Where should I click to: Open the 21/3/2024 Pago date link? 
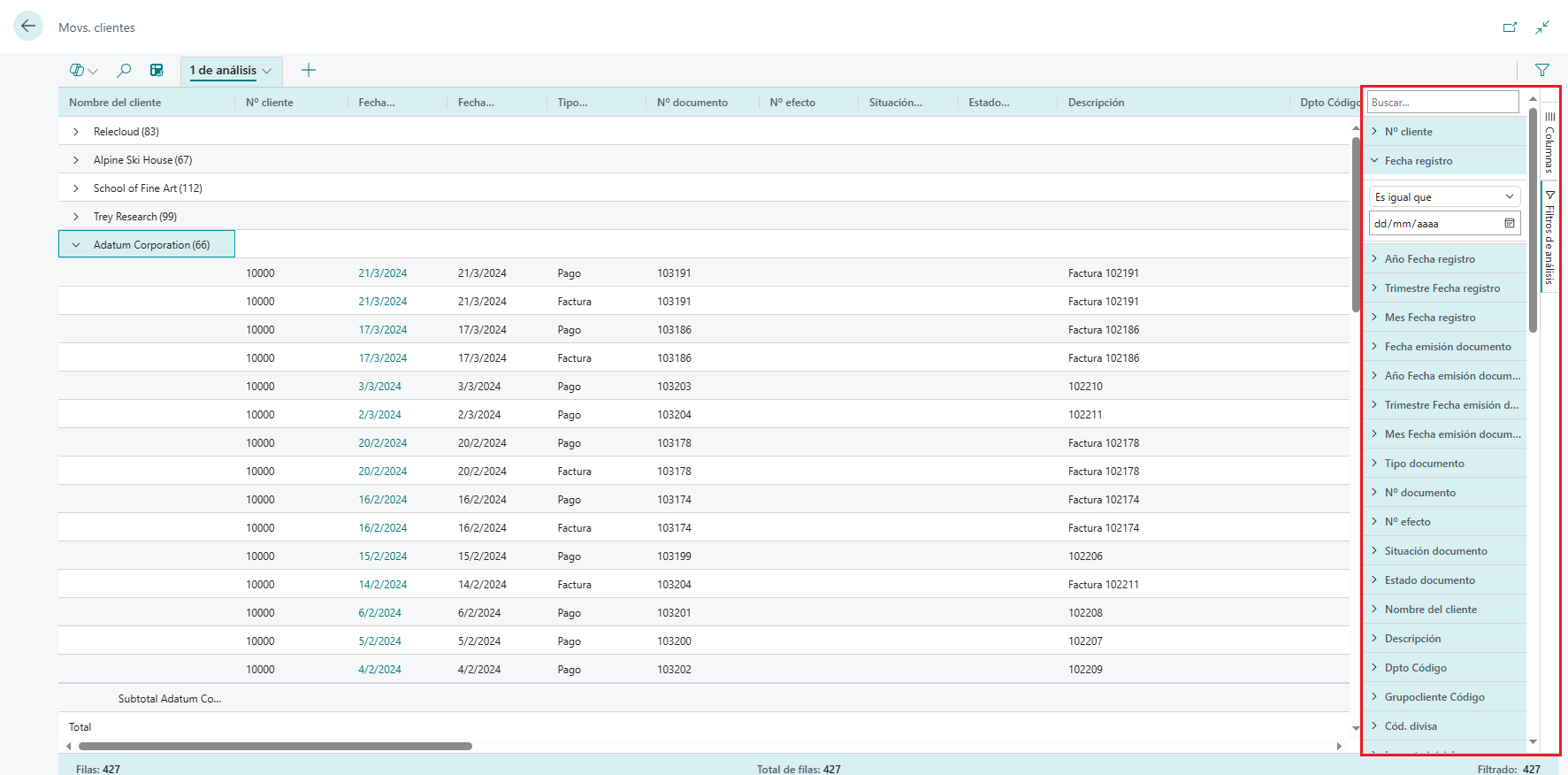pyautogui.click(x=383, y=273)
